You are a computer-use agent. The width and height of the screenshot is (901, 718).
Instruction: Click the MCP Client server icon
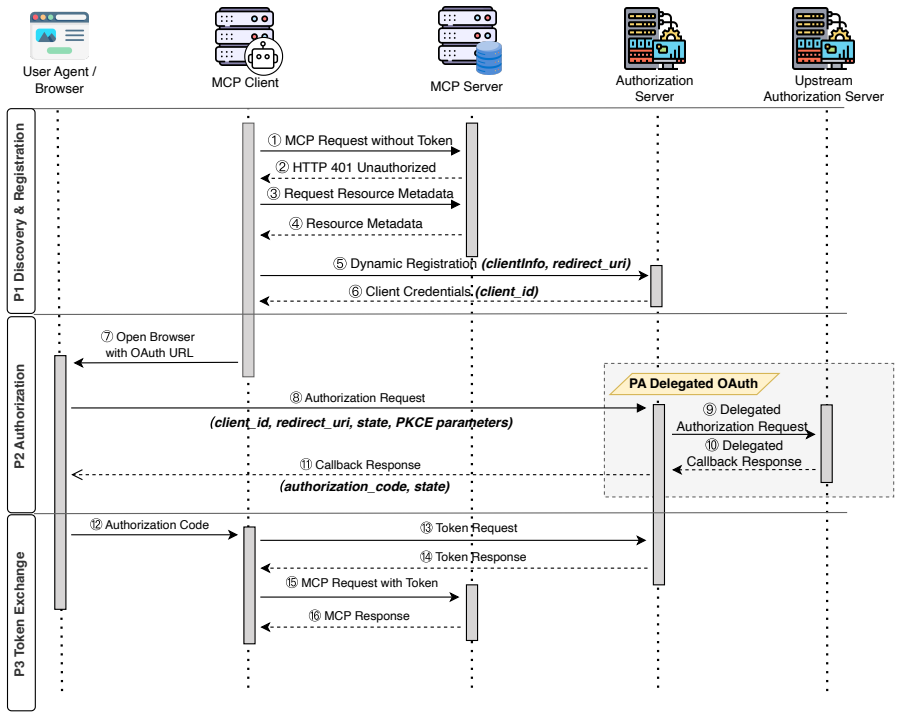pos(248,40)
